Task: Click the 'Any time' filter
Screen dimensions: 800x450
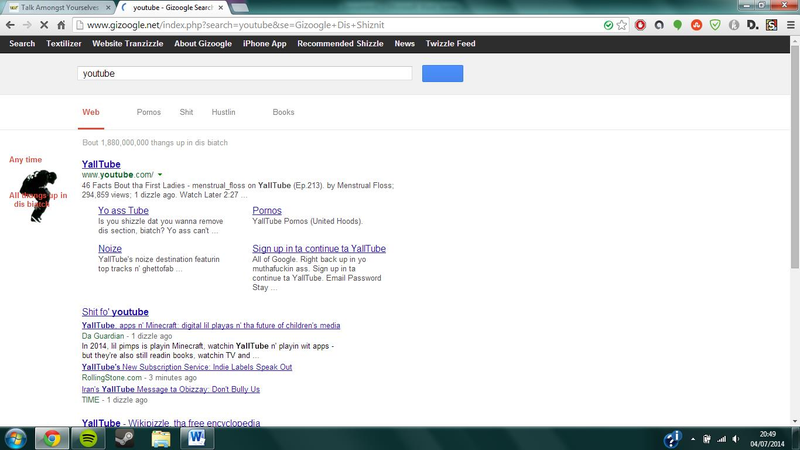Action: [x=26, y=160]
